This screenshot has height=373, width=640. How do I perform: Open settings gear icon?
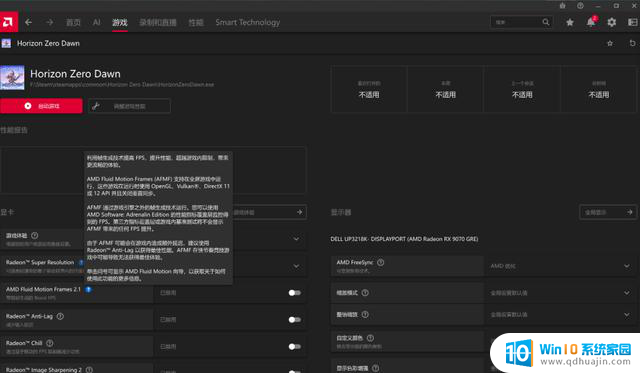pyautogui.click(x=611, y=22)
